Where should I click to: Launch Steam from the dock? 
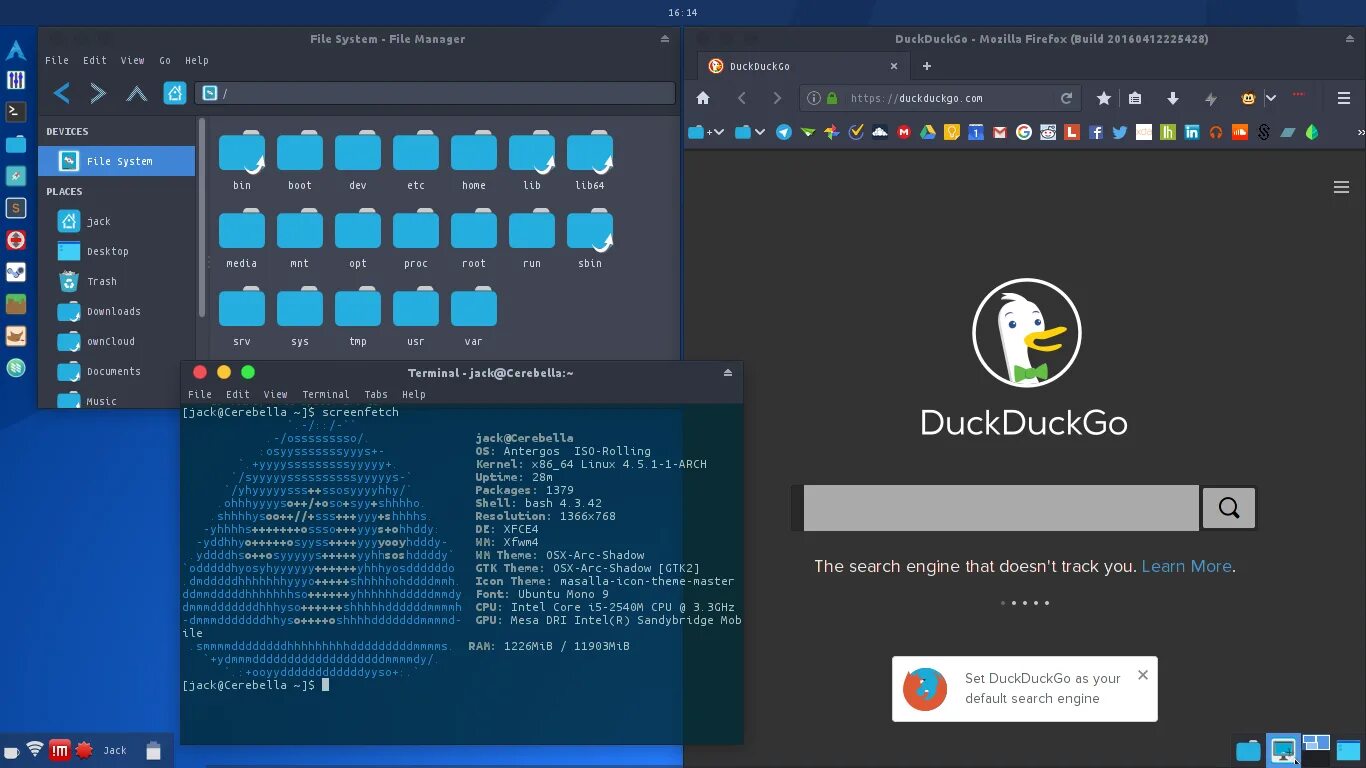15,272
